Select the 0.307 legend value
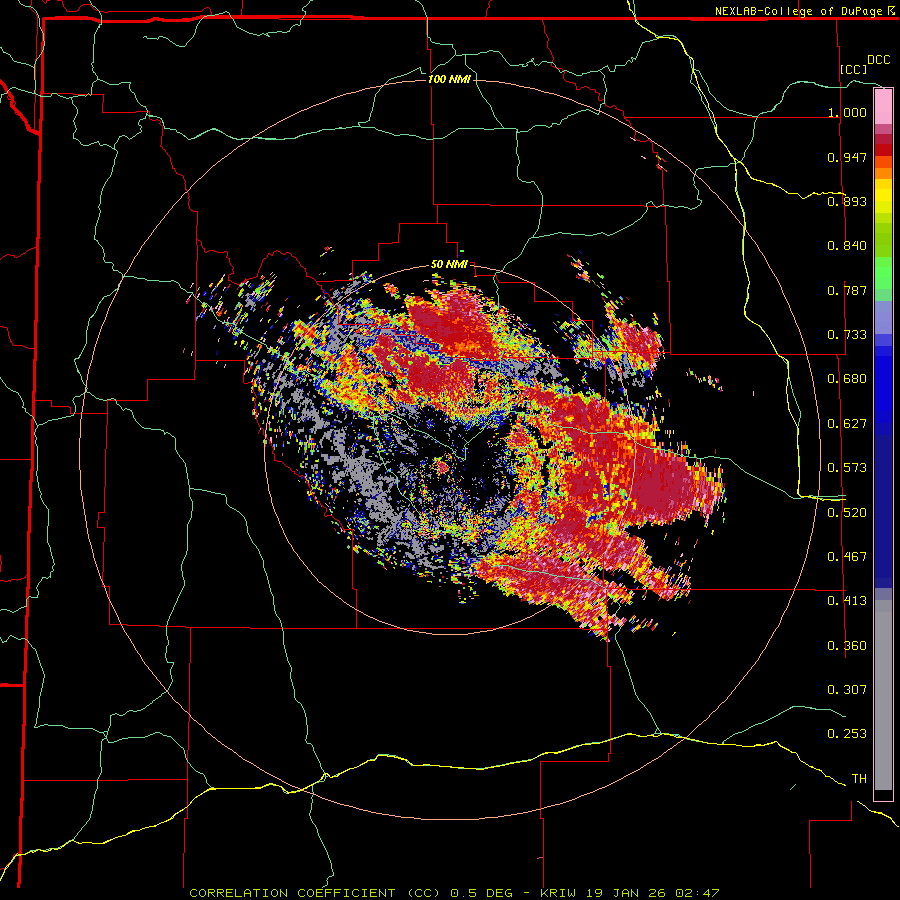900x900 pixels. [847, 690]
